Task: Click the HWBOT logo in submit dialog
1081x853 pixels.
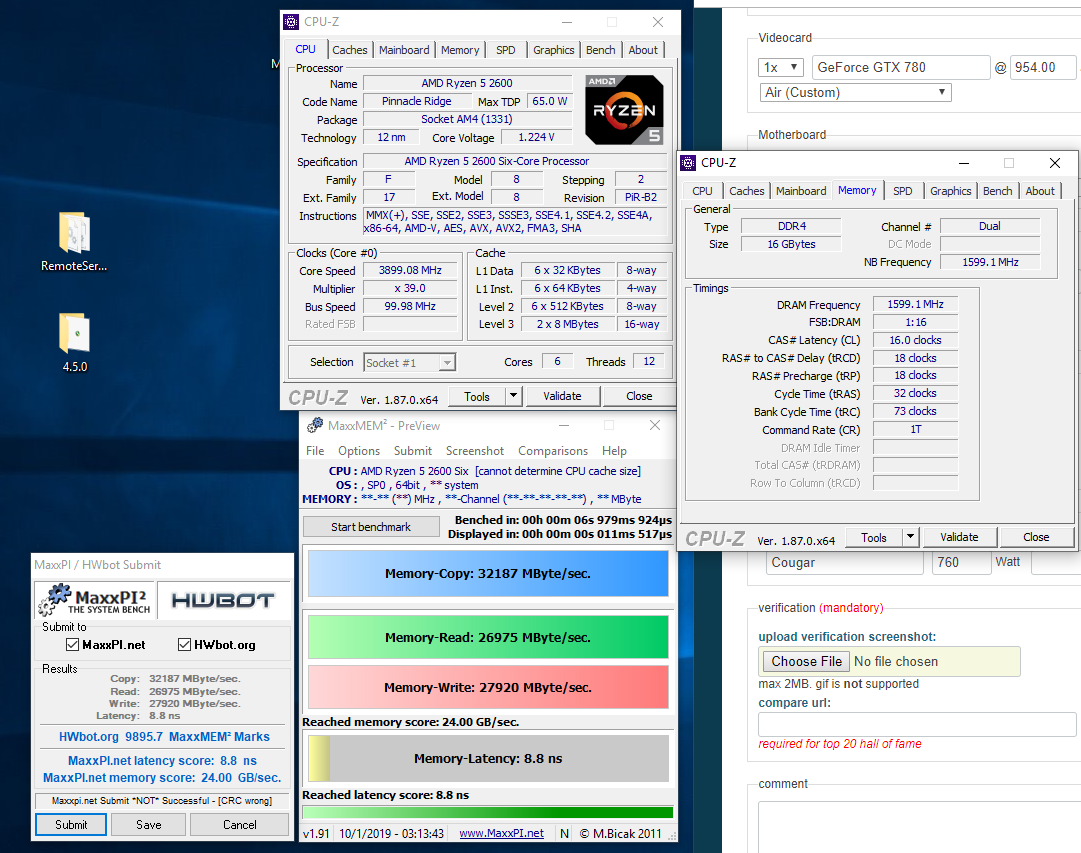Action: coord(223,600)
